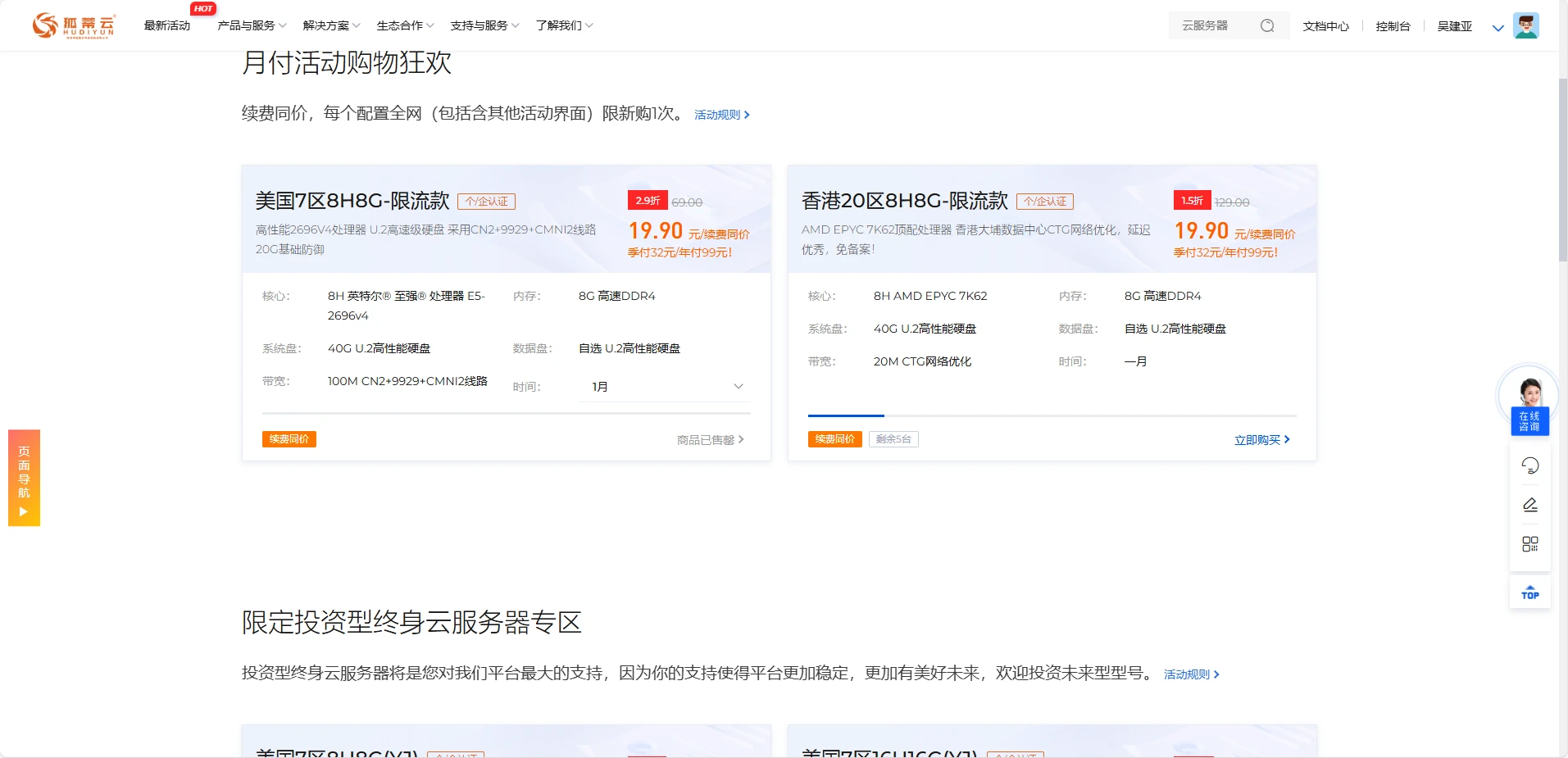Viewport: 1568px width, 758px height.
Task: Click the feedback edit pencil icon
Action: (x=1529, y=505)
